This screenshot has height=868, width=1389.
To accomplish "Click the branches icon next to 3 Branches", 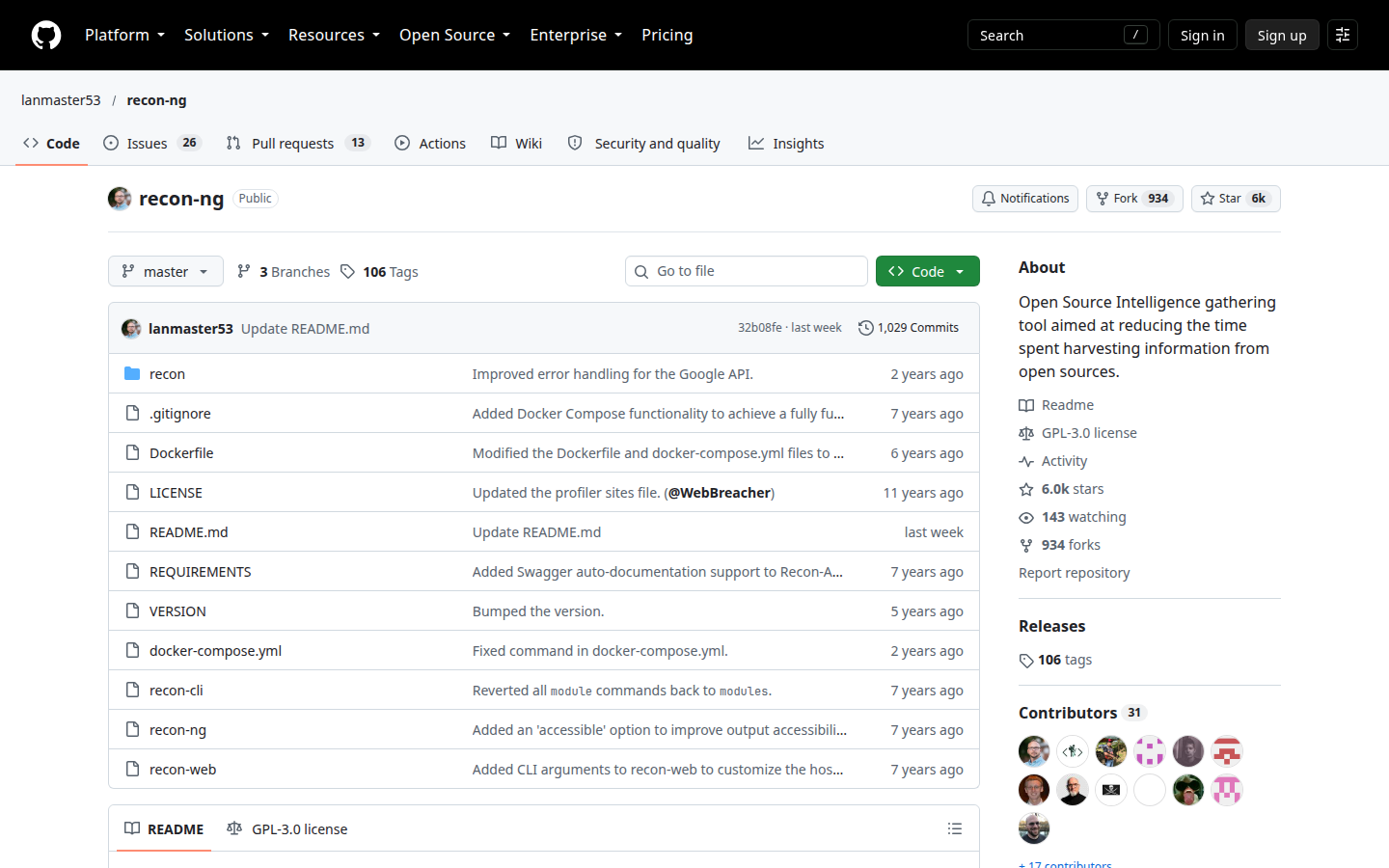I will coord(244,272).
